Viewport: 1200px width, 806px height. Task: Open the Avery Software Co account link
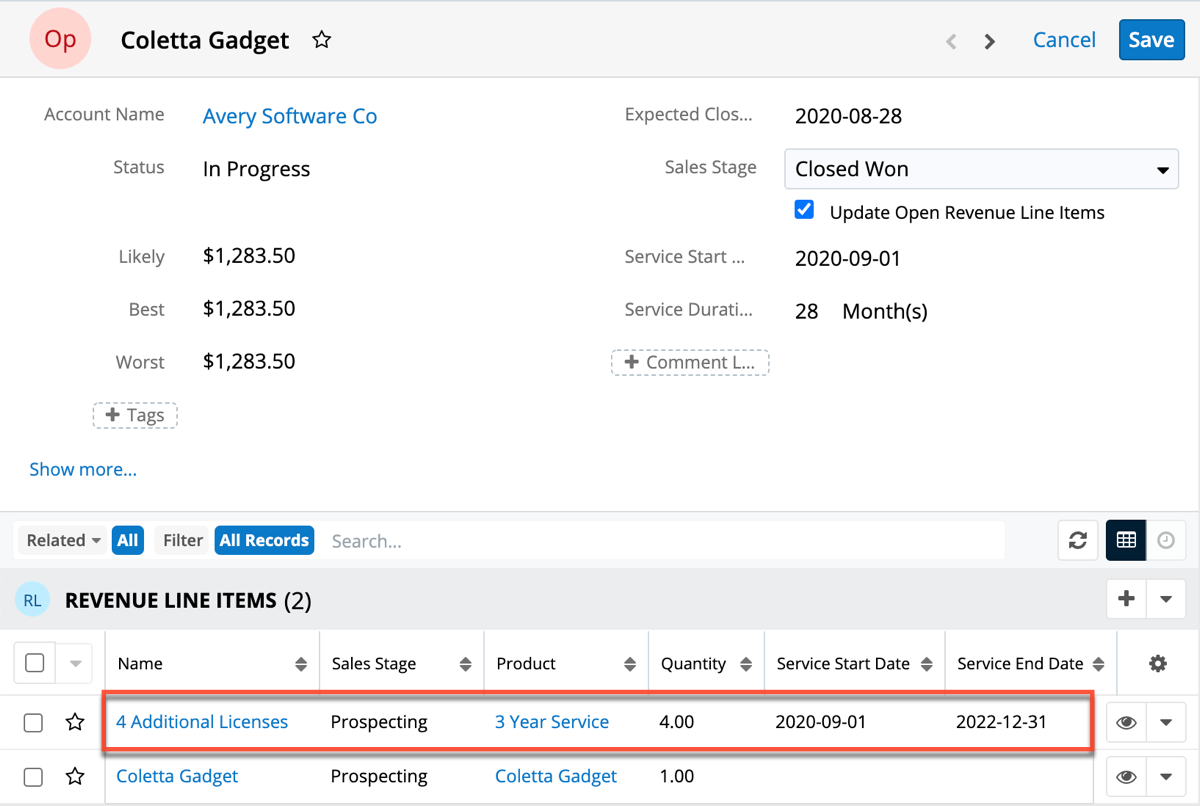click(289, 116)
